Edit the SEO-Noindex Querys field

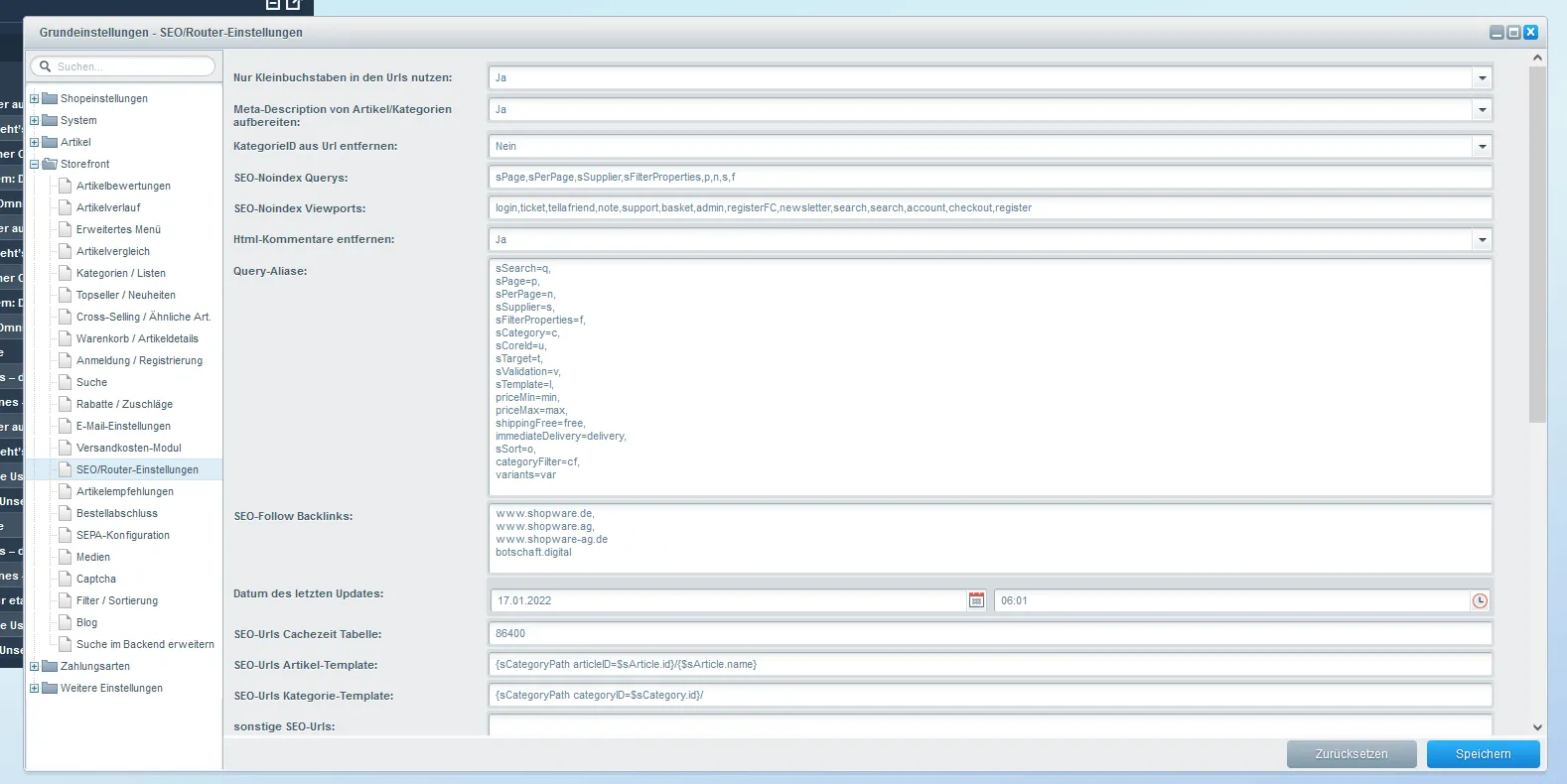click(990, 177)
